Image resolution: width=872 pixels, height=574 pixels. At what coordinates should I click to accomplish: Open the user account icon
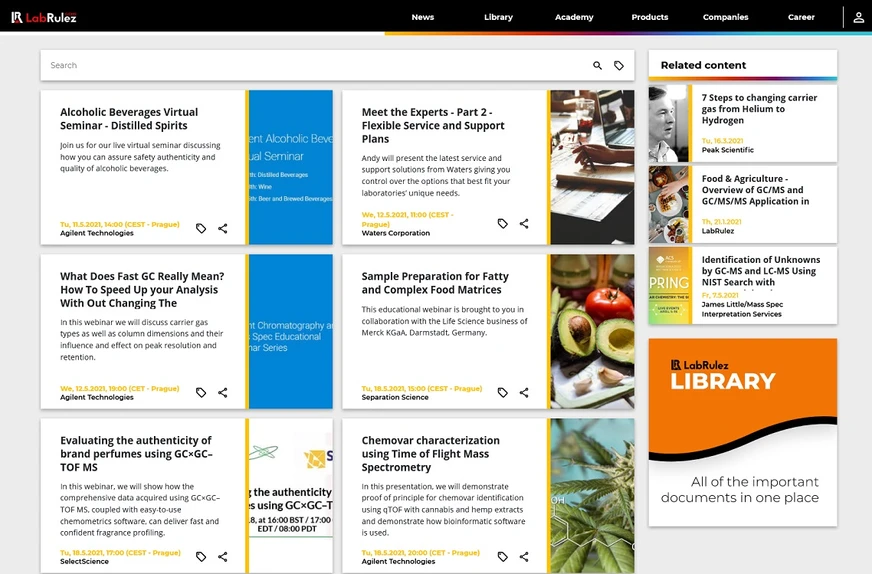[858, 17]
